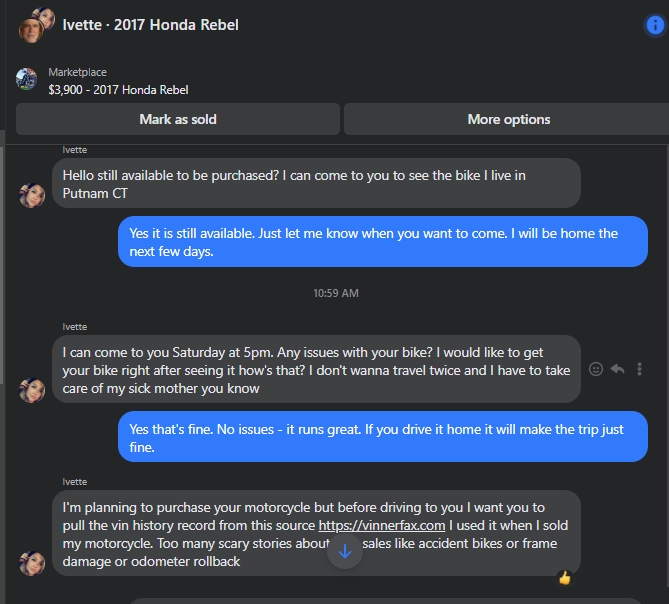The height and width of the screenshot is (604, 669).
Task: Click the 10:59 AM timestamp
Action: click(335, 293)
